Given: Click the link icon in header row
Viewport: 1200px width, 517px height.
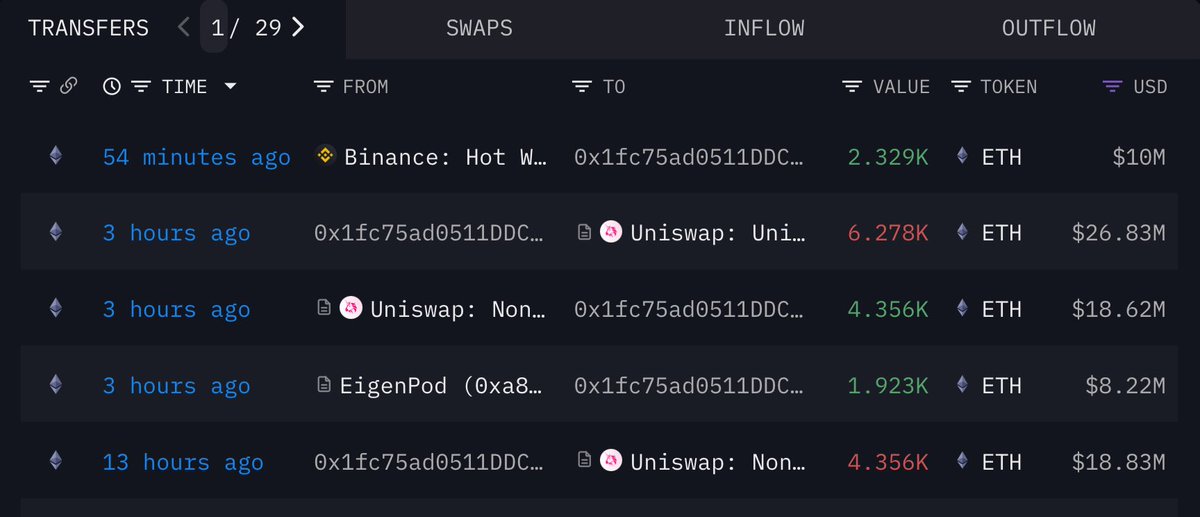Looking at the screenshot, I should [68, 87].
